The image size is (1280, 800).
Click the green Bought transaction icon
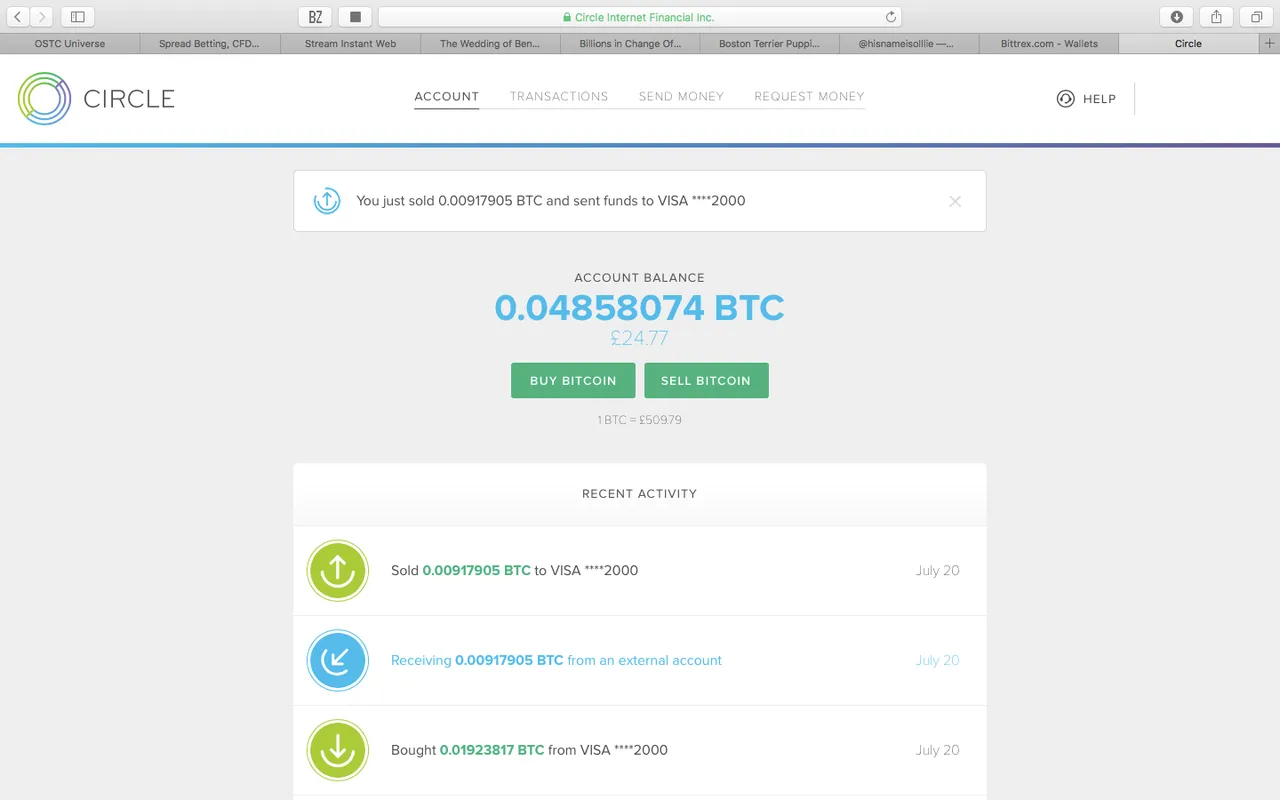(337, 750)
